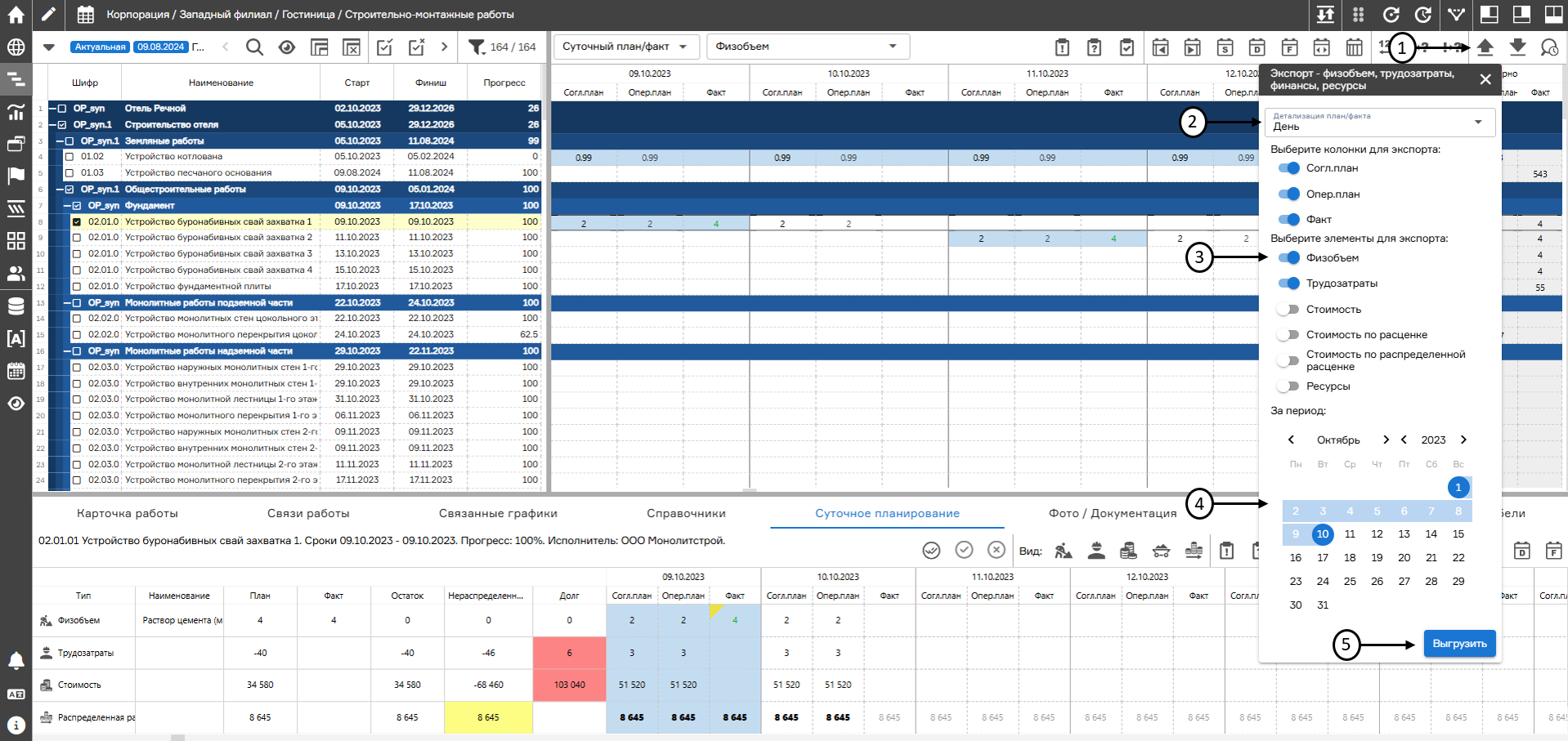This screenshot has width=1568, height=741.
Task: Click the Прогресс column header
Action: 504,83
